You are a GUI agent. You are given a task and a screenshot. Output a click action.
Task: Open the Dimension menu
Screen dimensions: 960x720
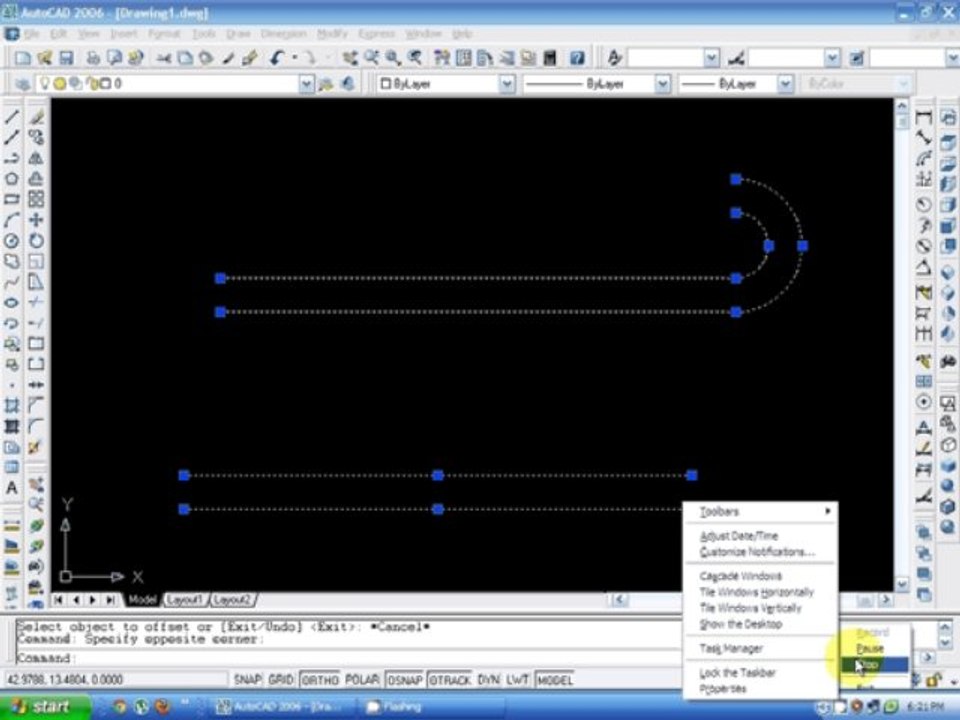pyautogui.click(x=283, y=34)
